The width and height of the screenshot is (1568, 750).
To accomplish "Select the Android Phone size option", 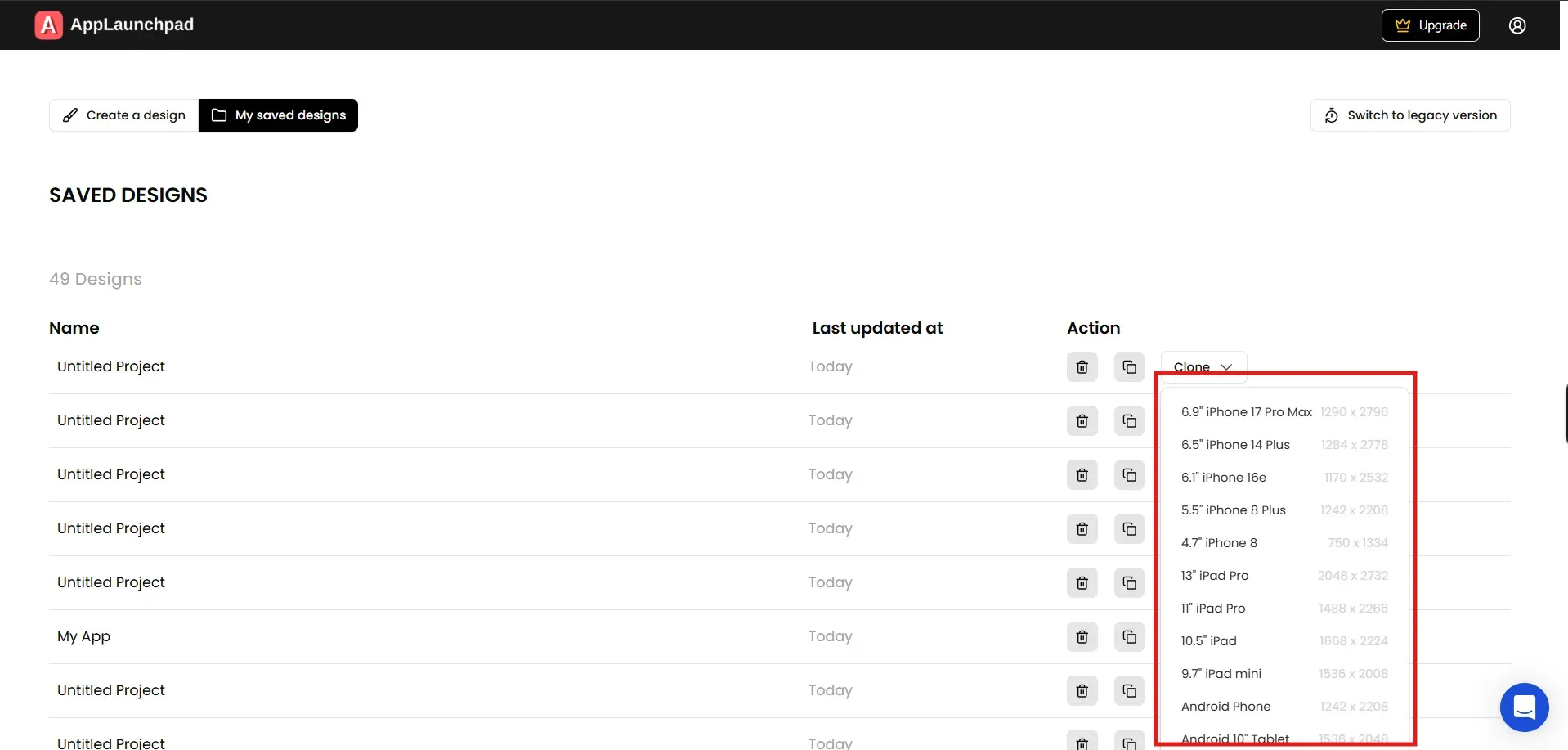I will pyautogui.click(x=1225, y=706).
